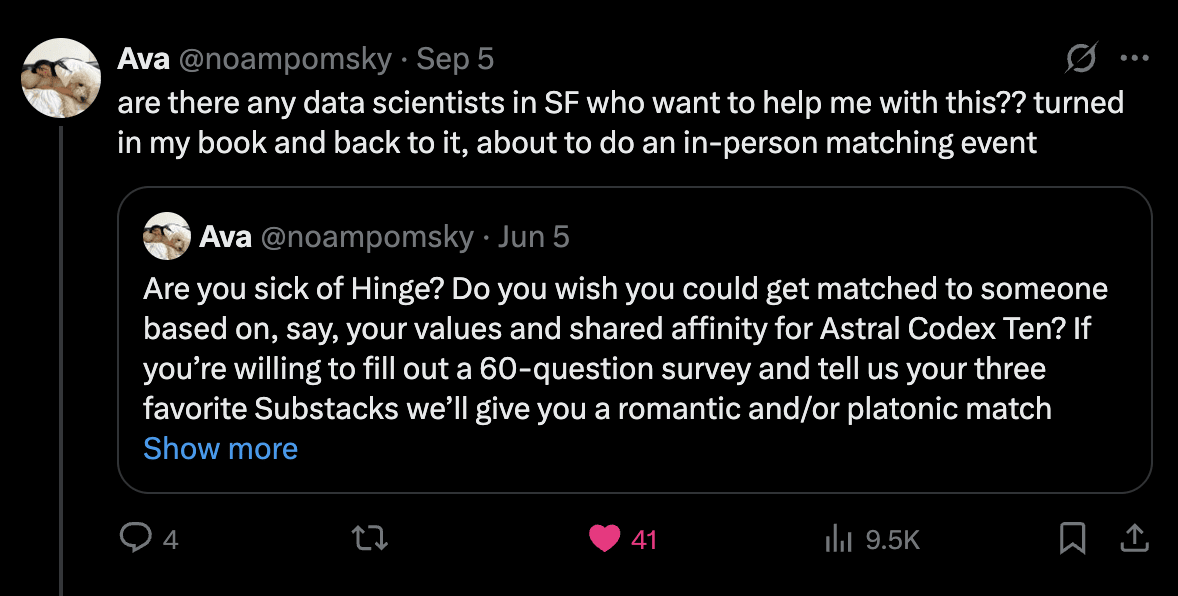The width and height of the screenshot is (1178, 596).
Task: Open view analytics bar chart icon
Action: click(838, 539)
